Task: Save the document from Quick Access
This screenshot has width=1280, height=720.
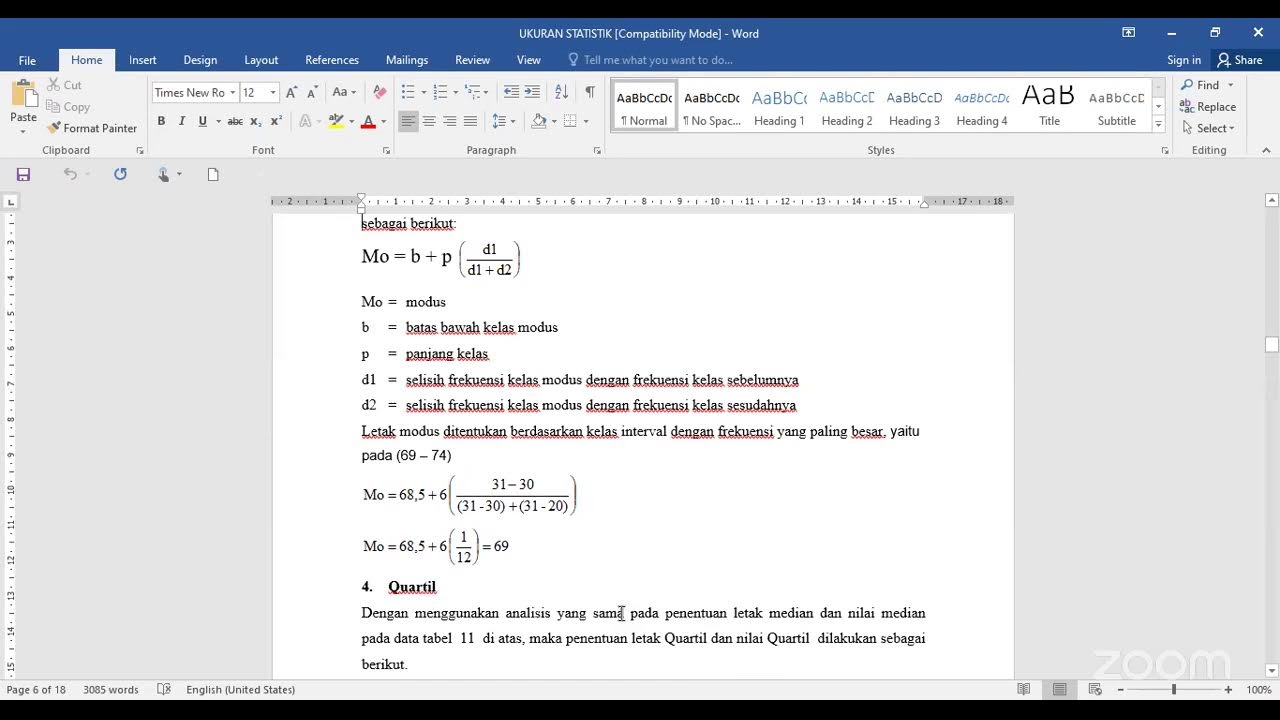Action: [23, 174]
